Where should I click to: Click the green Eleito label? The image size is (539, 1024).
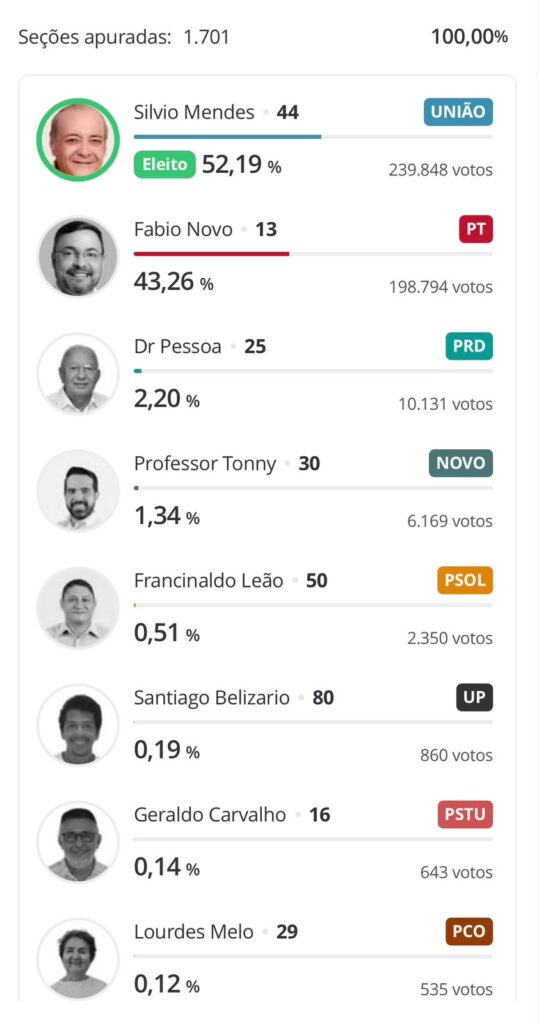[x=165, y=165]
